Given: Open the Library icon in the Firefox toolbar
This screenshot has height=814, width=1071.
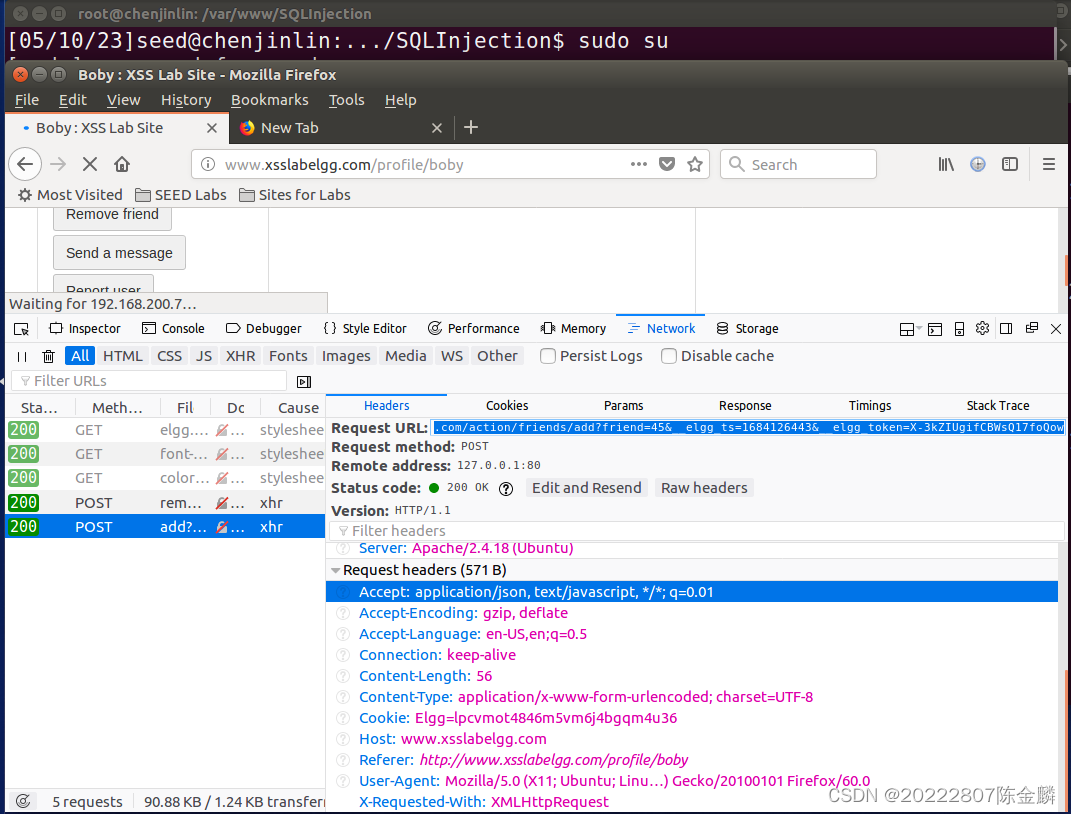Looking at the screenshot, I should (x=946, y=165).
